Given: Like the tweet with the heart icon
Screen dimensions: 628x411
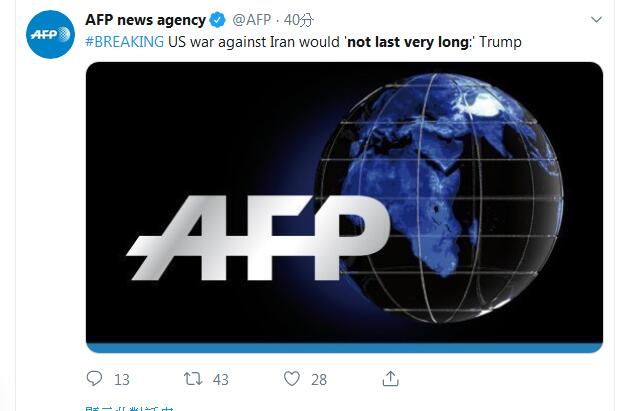Looking at the screenshot, I should (292, 379).
